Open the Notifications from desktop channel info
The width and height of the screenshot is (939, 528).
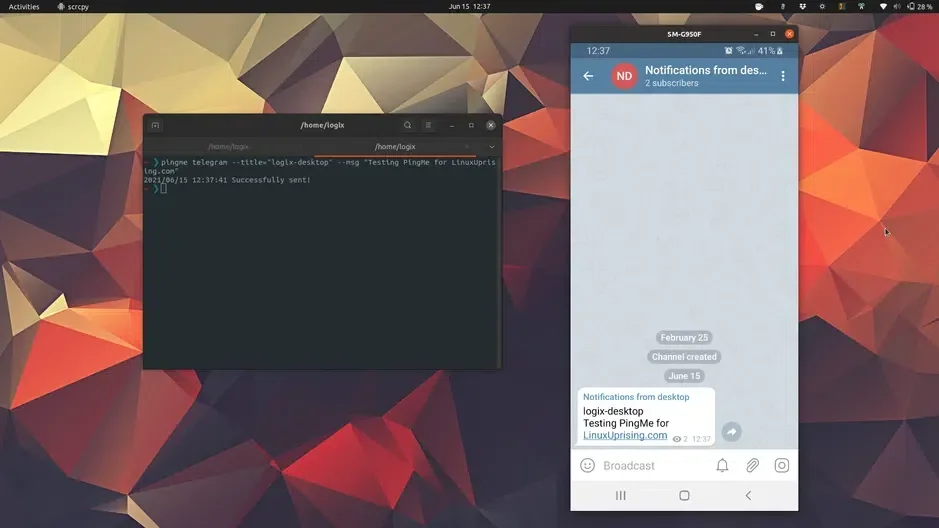coord(705,70)
